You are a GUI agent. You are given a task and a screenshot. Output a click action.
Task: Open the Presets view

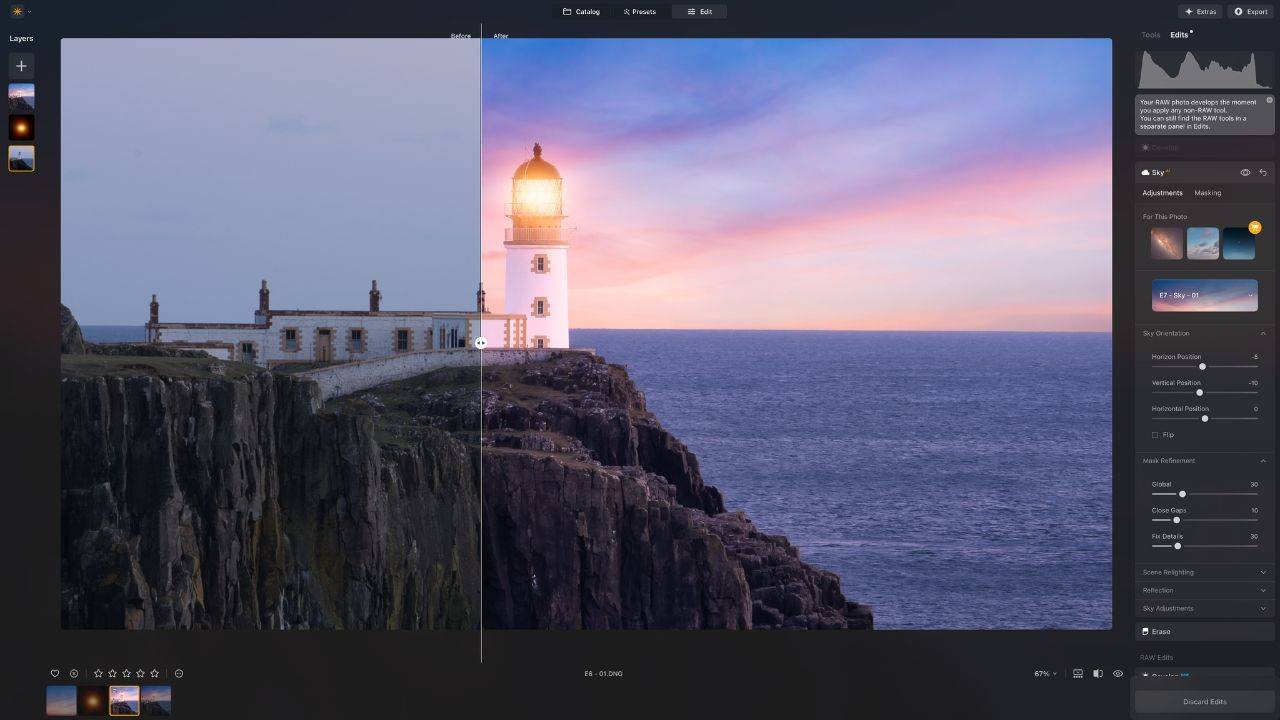tap(639, 11)
